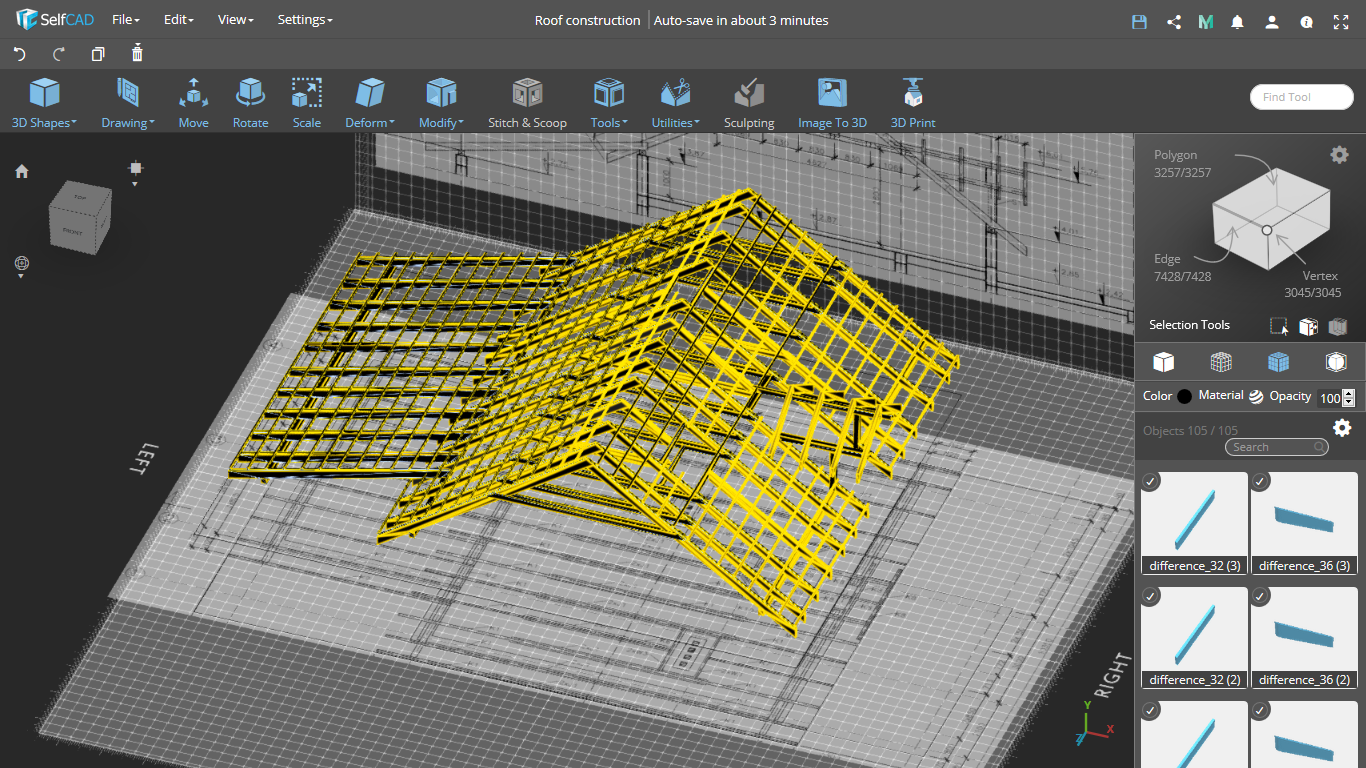The image size is (1366, 768).
Task: Click the Roof construction project title
Action: click(x=587, y=20)
